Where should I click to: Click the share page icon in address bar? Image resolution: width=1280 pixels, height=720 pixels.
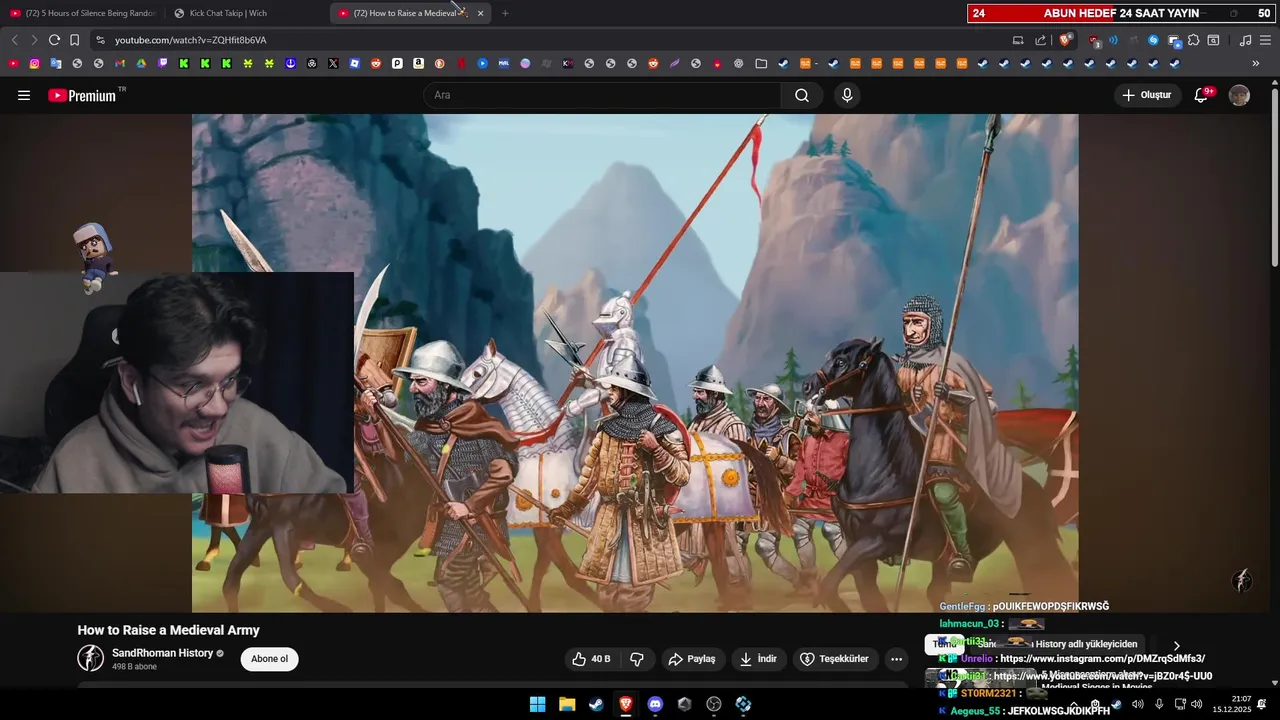[x=1040, y=40]
